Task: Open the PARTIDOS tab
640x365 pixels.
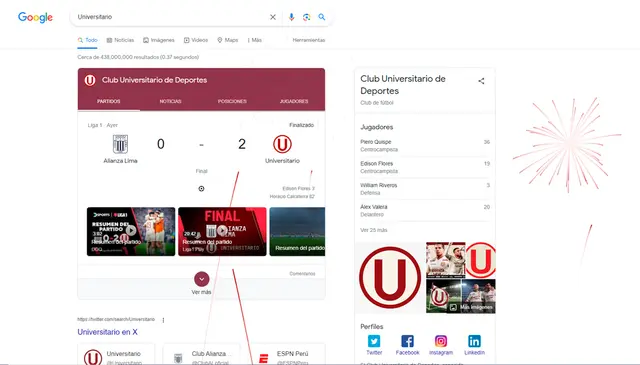Action: click(109, 101)
